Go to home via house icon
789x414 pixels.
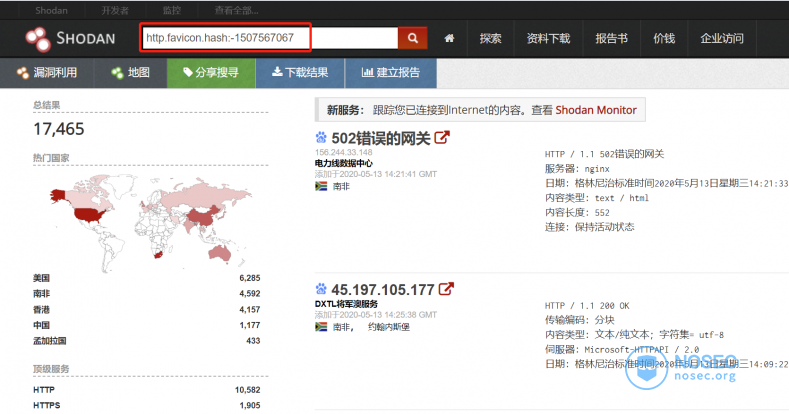[x=449, y=38]
